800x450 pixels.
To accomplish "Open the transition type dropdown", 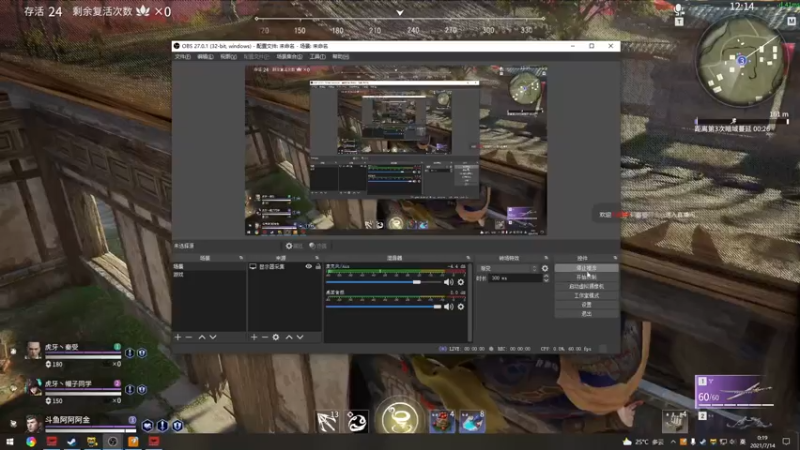I will pos(508,268).
